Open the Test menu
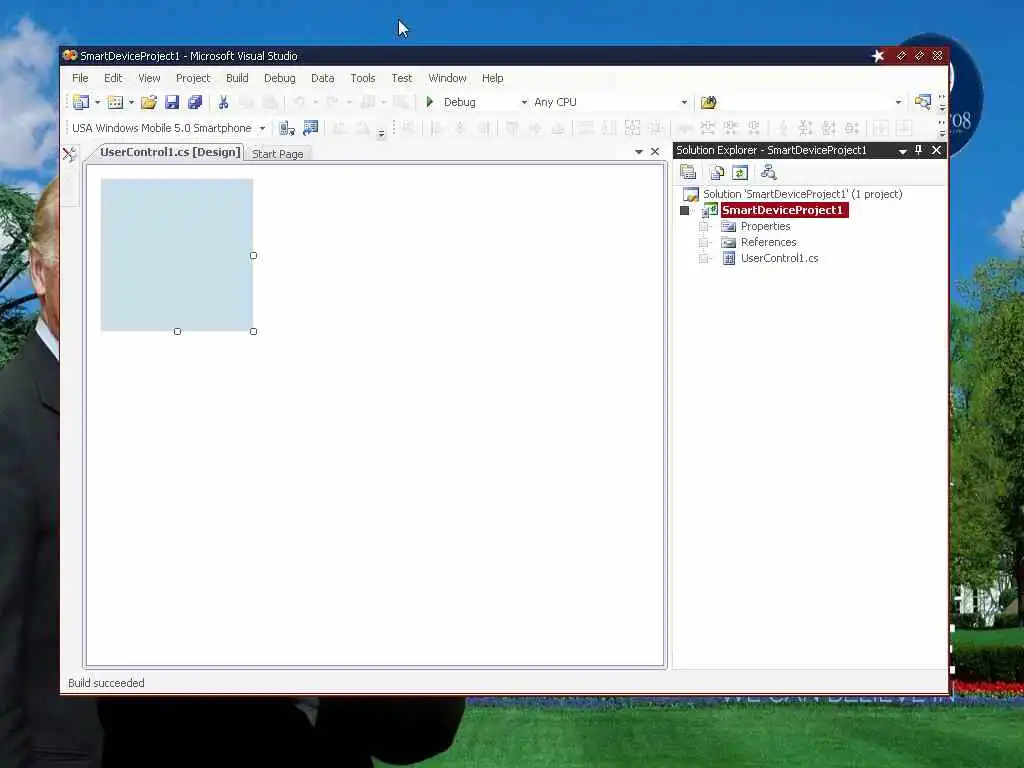The image size is (1024, 768). click(x=402, y=78)
